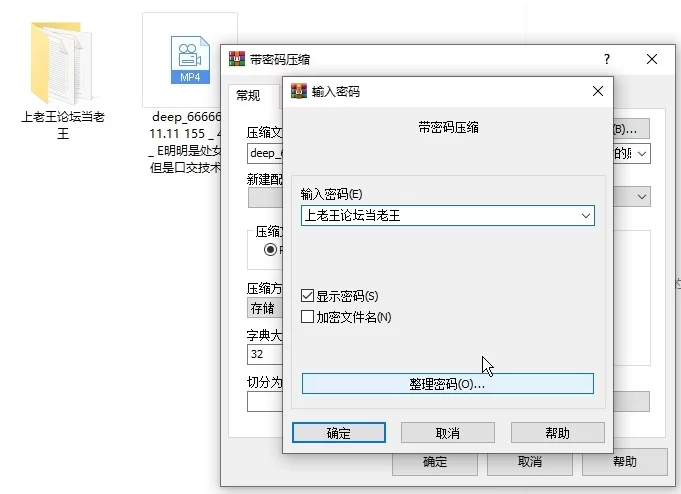Click the archive name field starting deep_
Viewport: 681px width, 494px height.
click(x=265, y=153)
